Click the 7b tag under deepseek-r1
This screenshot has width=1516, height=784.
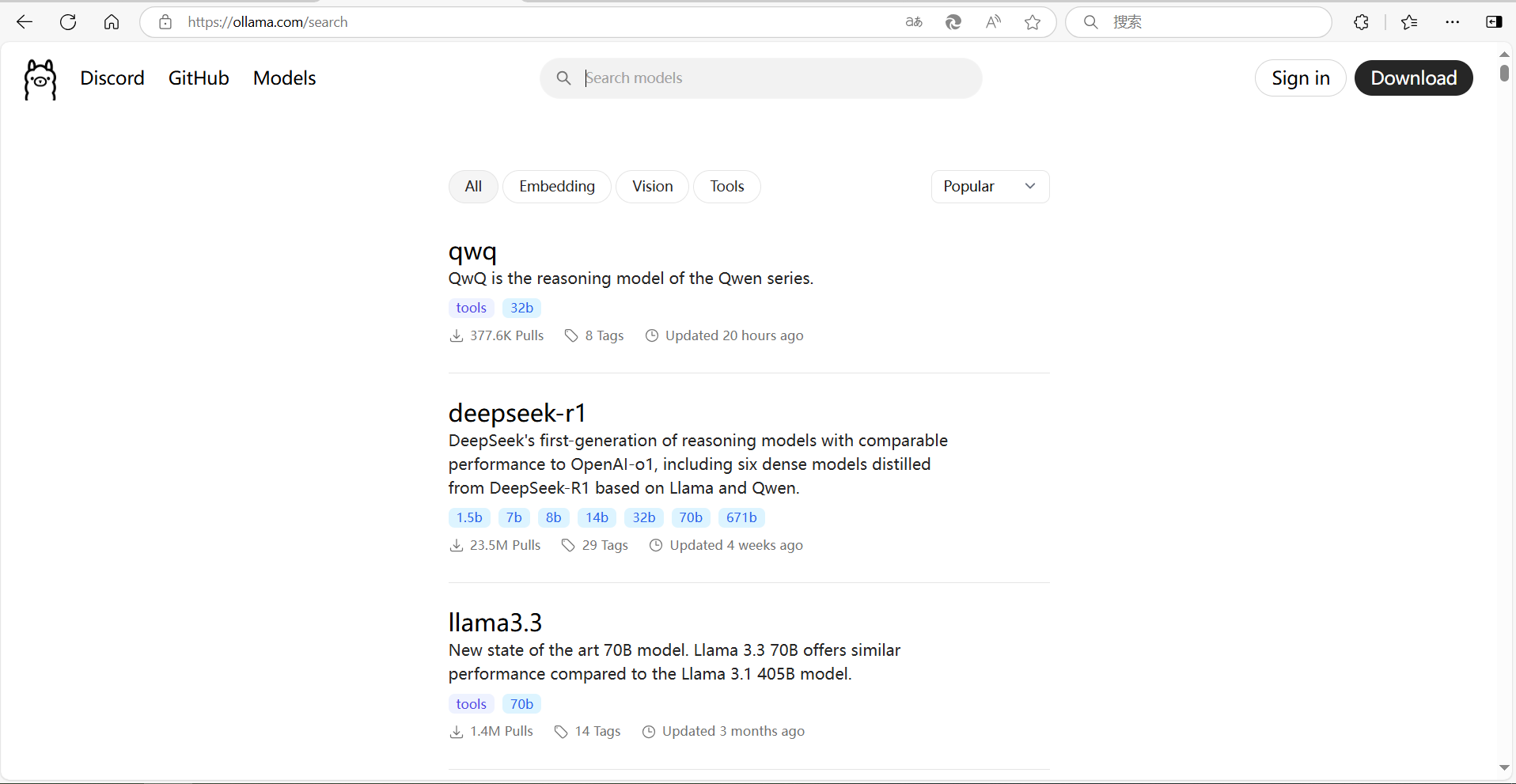[x=514, y=517]
